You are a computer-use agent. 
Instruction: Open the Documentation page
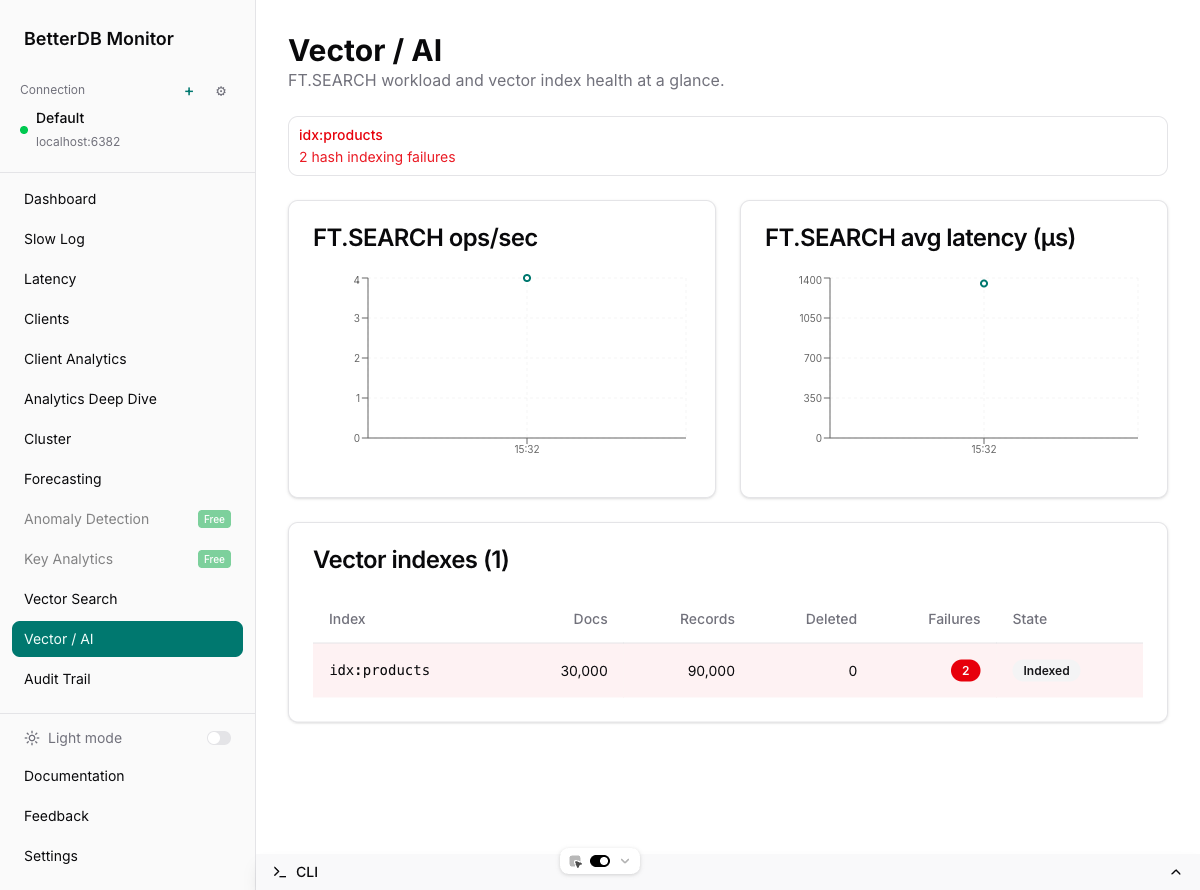click(73, 776)
